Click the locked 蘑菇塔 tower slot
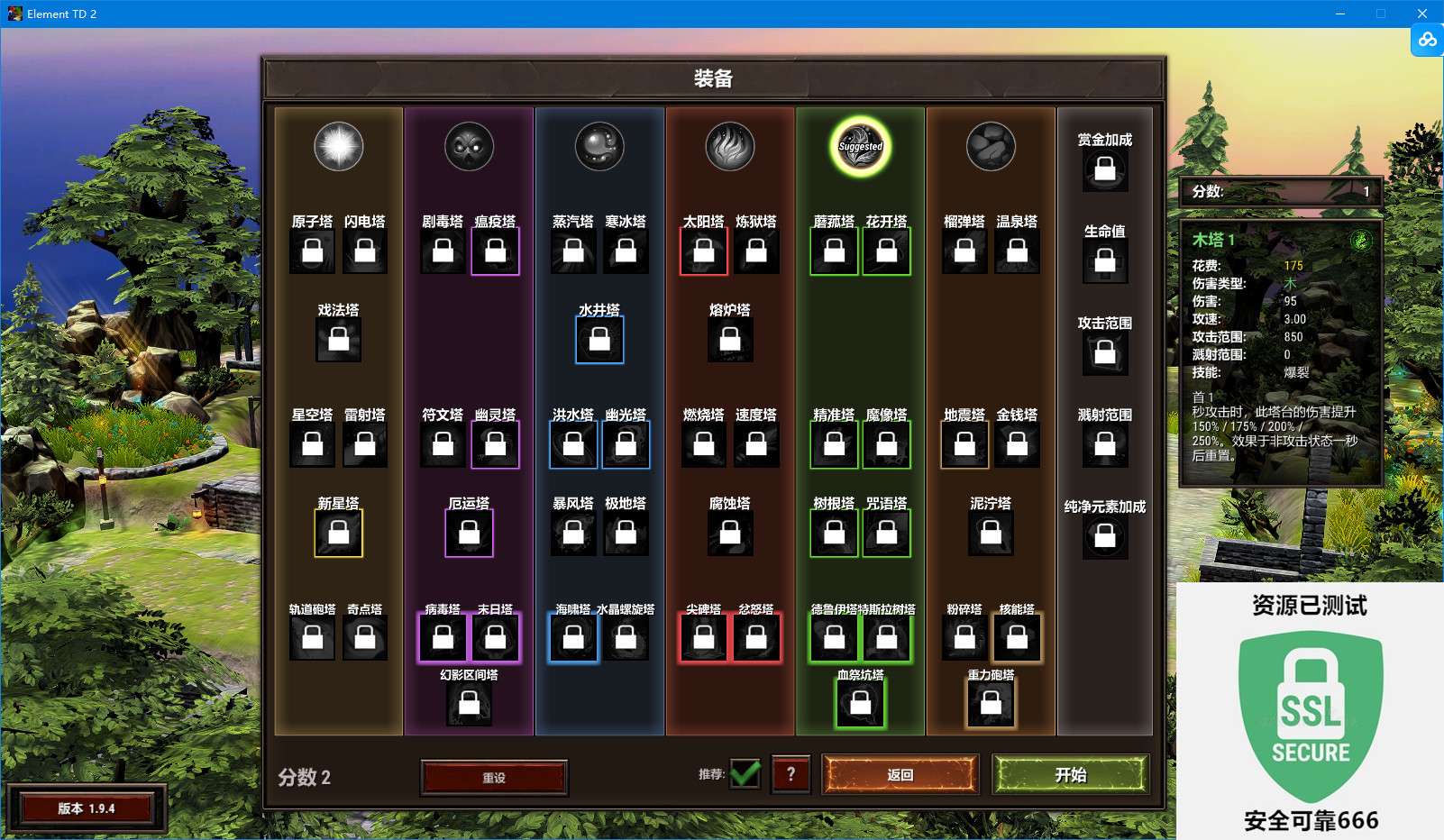Image resolution: width=1444 pixels, height=840 pixels. [x=835, y=251]
